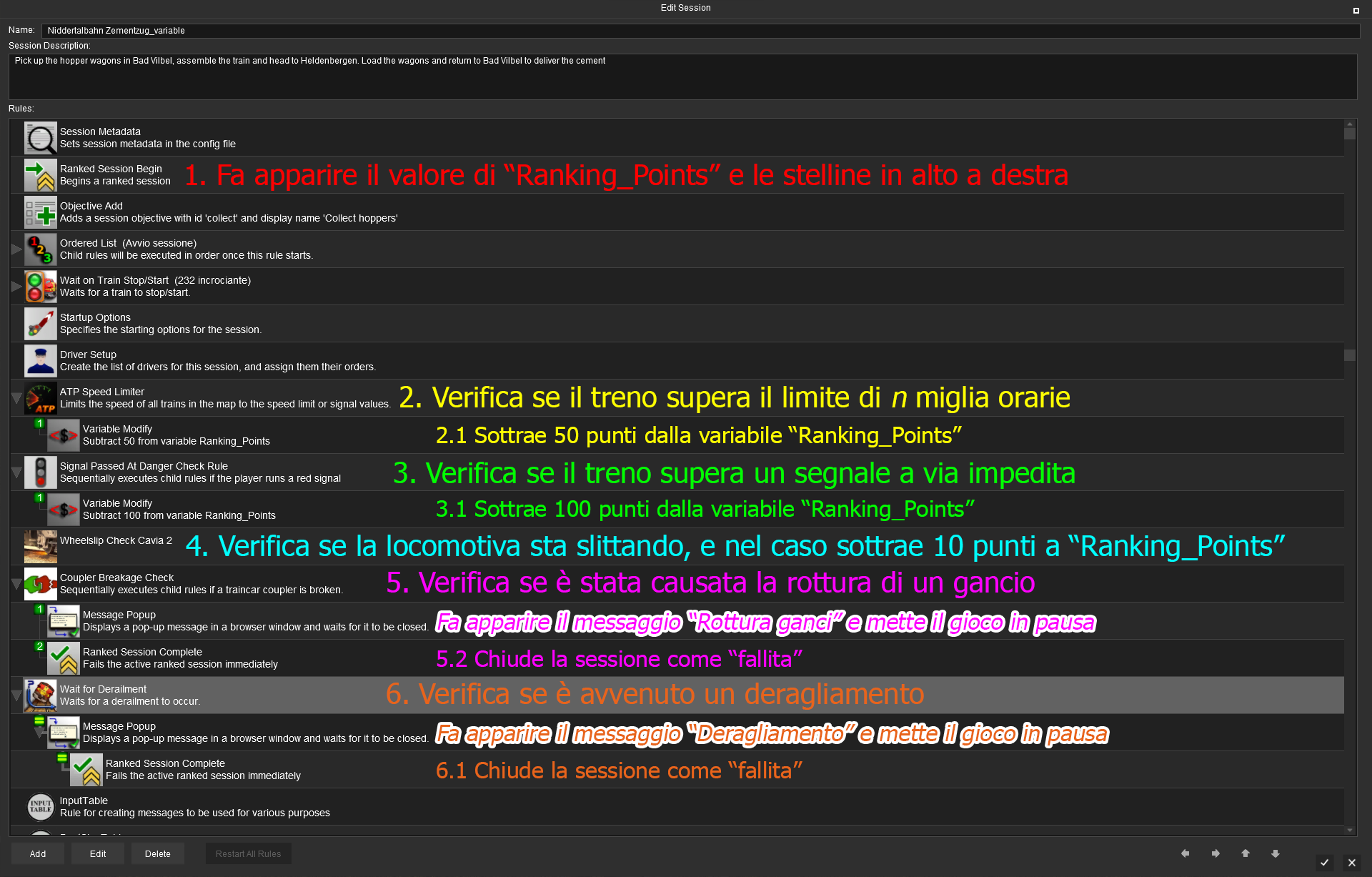
Task: Select Message Popup icon under Wait for Derailment
Action: click(x=63, y=733)
